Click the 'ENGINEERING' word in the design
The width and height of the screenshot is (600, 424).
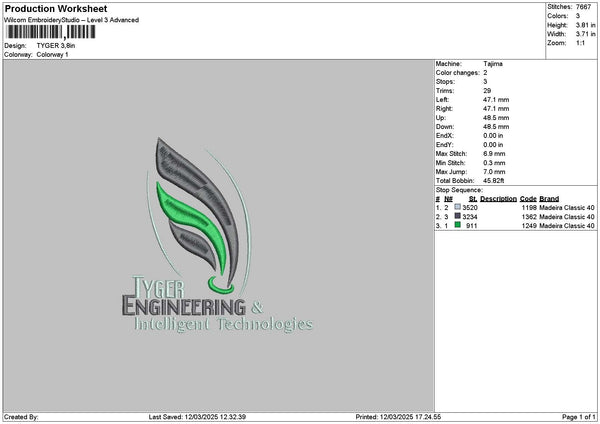184,307
